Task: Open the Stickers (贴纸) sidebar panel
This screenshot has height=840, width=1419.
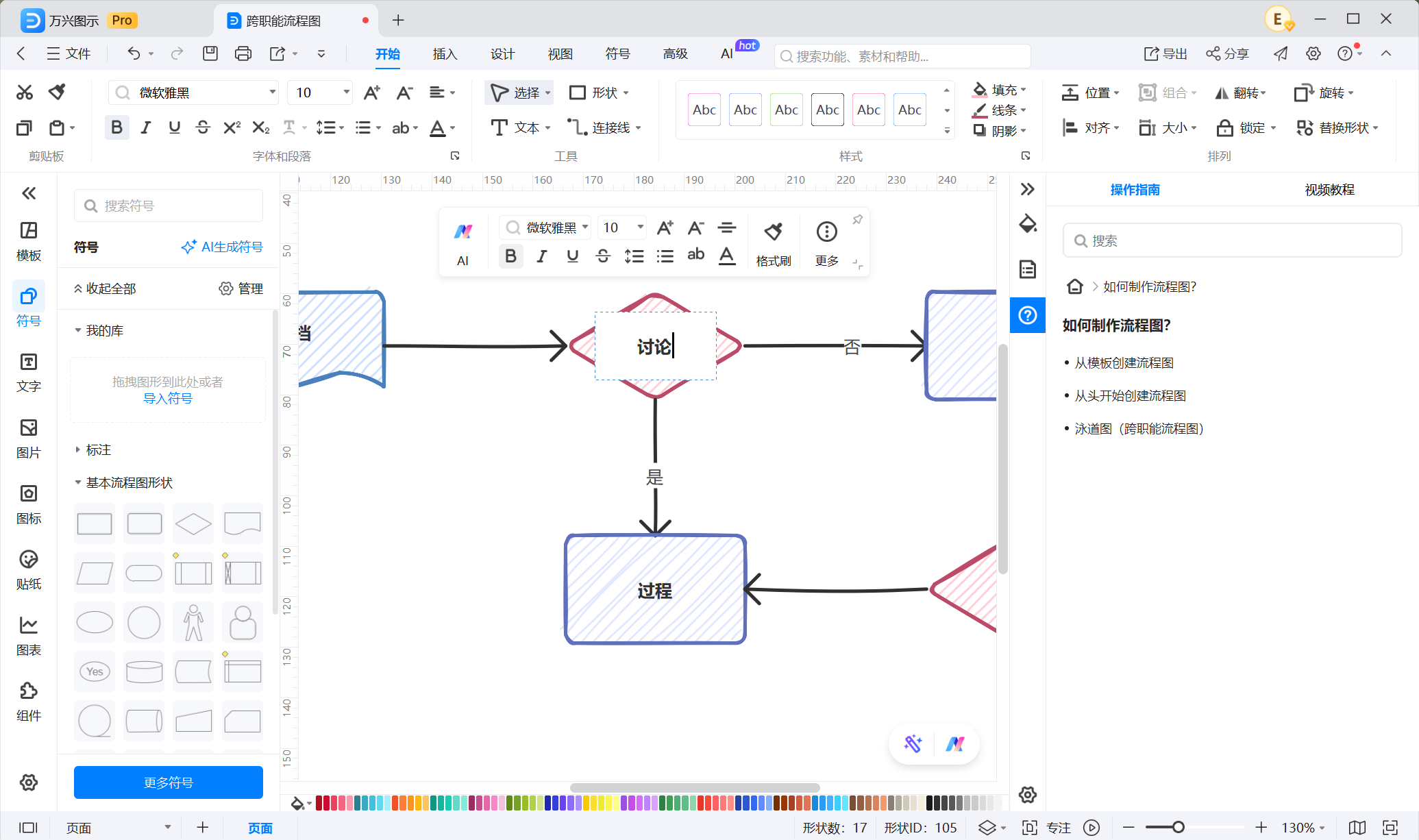Action: point(29,570)
